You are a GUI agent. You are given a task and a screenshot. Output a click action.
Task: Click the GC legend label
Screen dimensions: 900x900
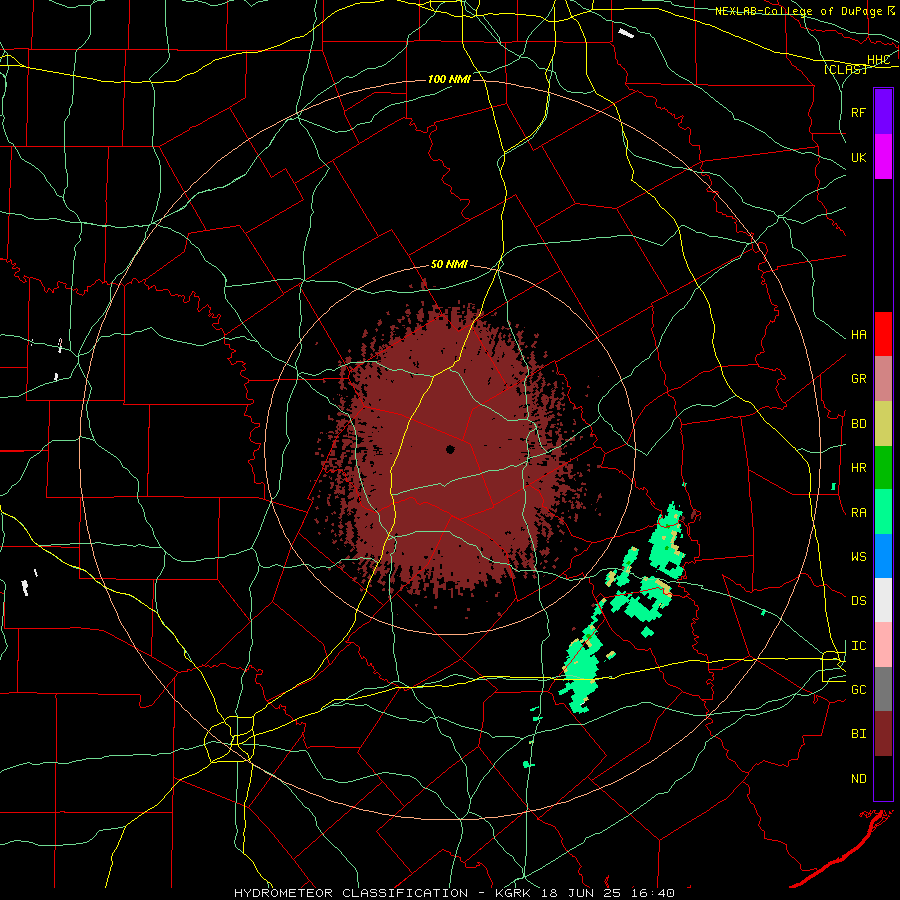coord(858,690)
